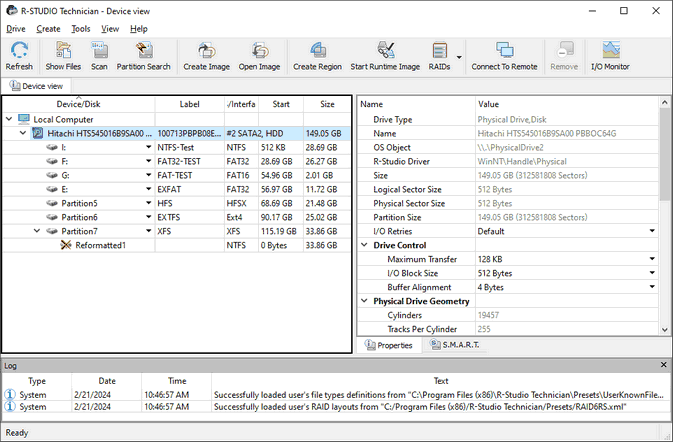Open dropdown arrow next to Partition5

coord(149,203)
